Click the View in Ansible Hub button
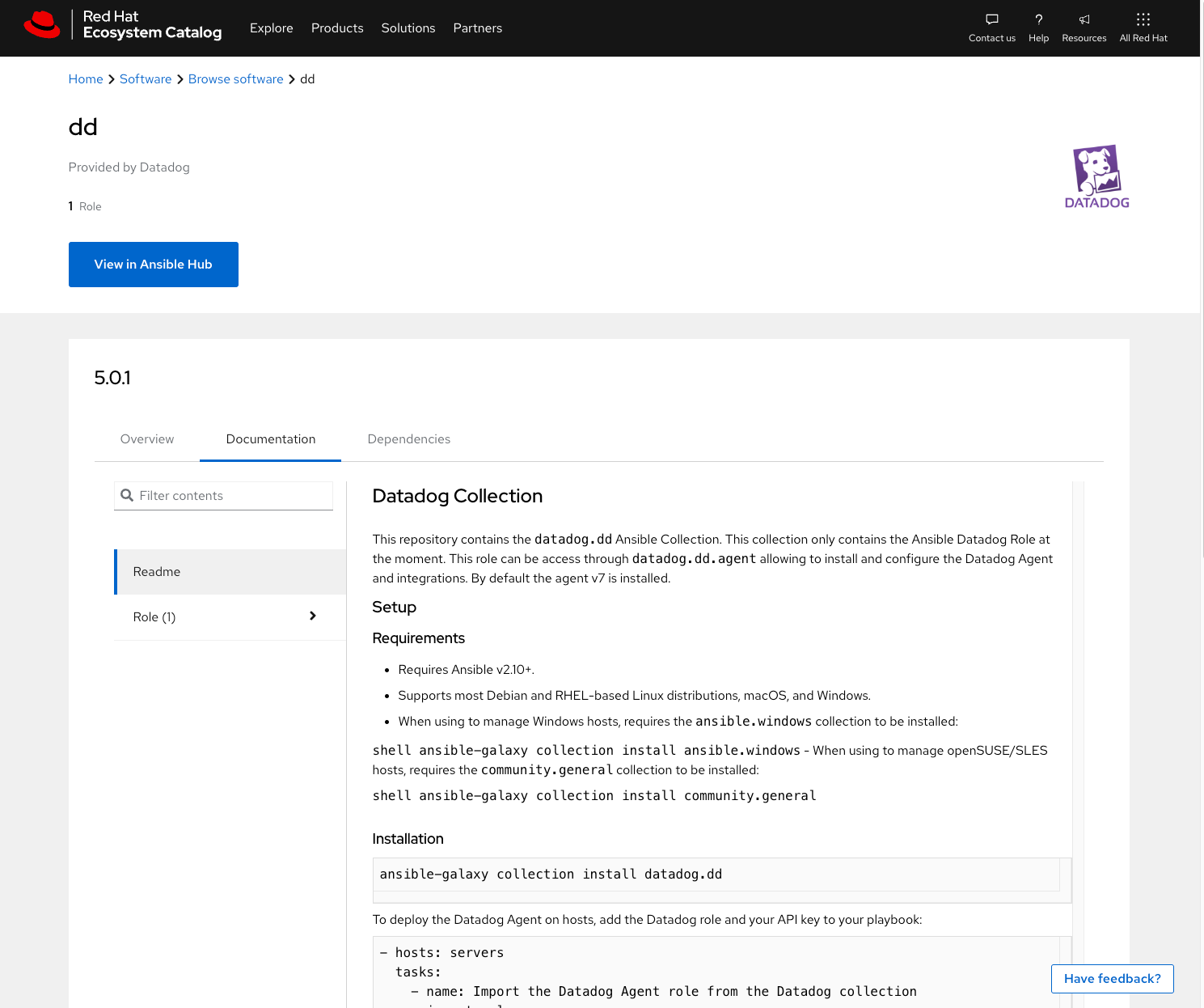Viewport: 1204px width, 1008px height. point(153,264)
